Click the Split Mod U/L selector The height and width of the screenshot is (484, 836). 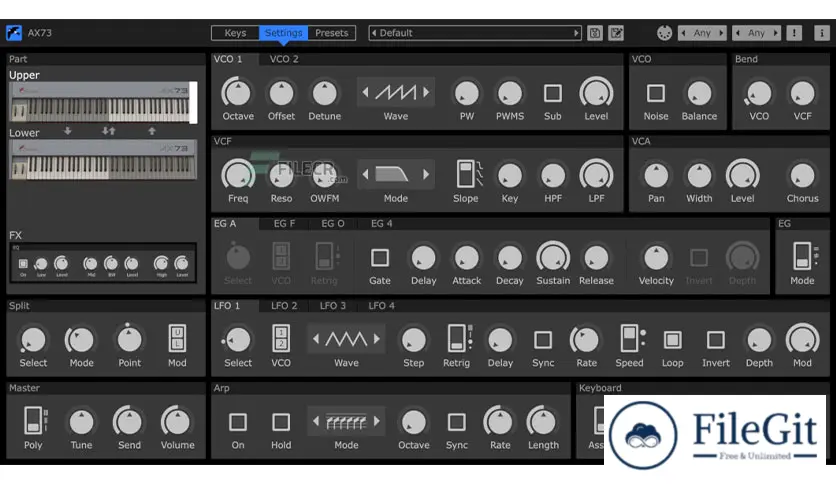(178, 339)
